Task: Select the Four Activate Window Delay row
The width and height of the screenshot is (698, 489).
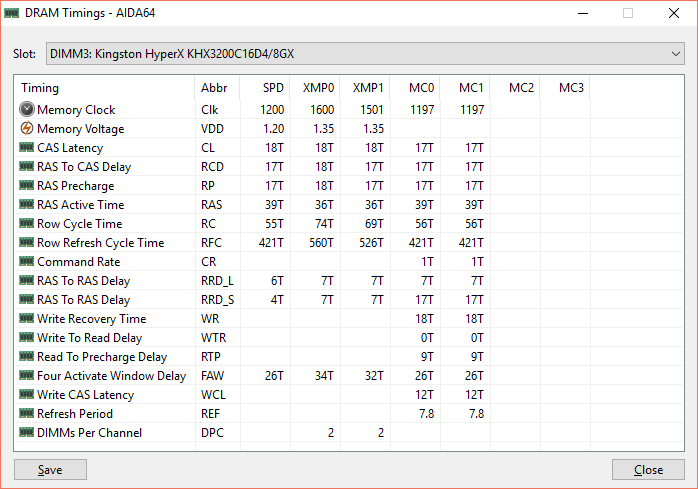Action: point(110,376)
